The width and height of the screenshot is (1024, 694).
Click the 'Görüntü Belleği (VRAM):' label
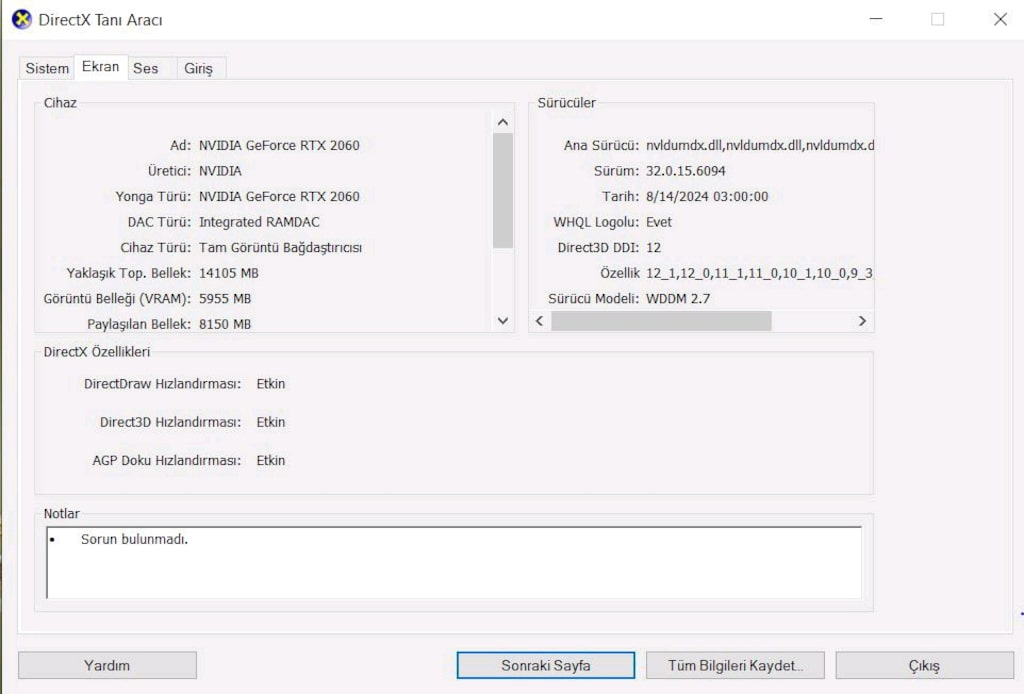117,298
